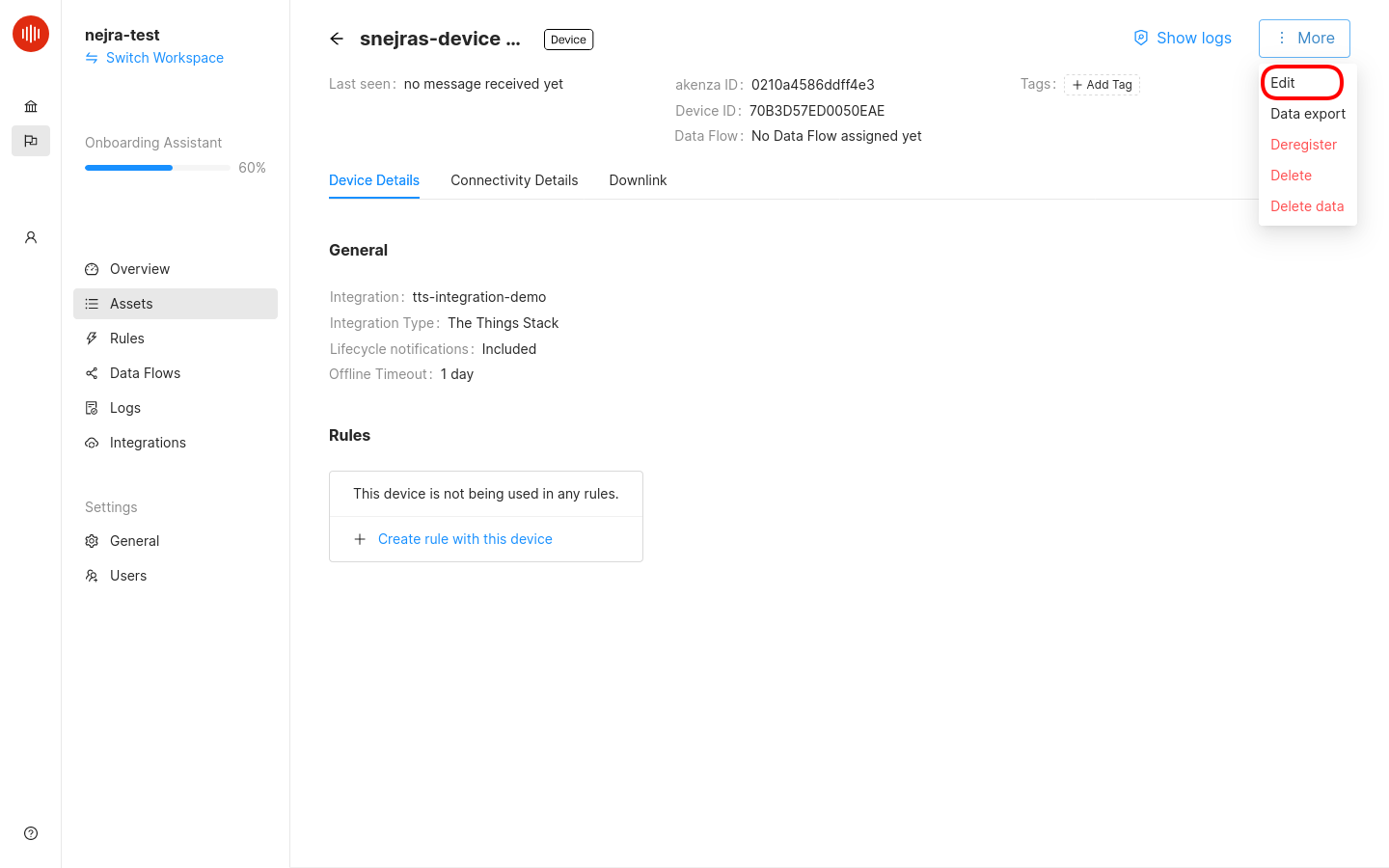Viewport: 1389px width, 868px height.
Task: Switch to the Connectivity Details tab
Action: pos(514,180)
